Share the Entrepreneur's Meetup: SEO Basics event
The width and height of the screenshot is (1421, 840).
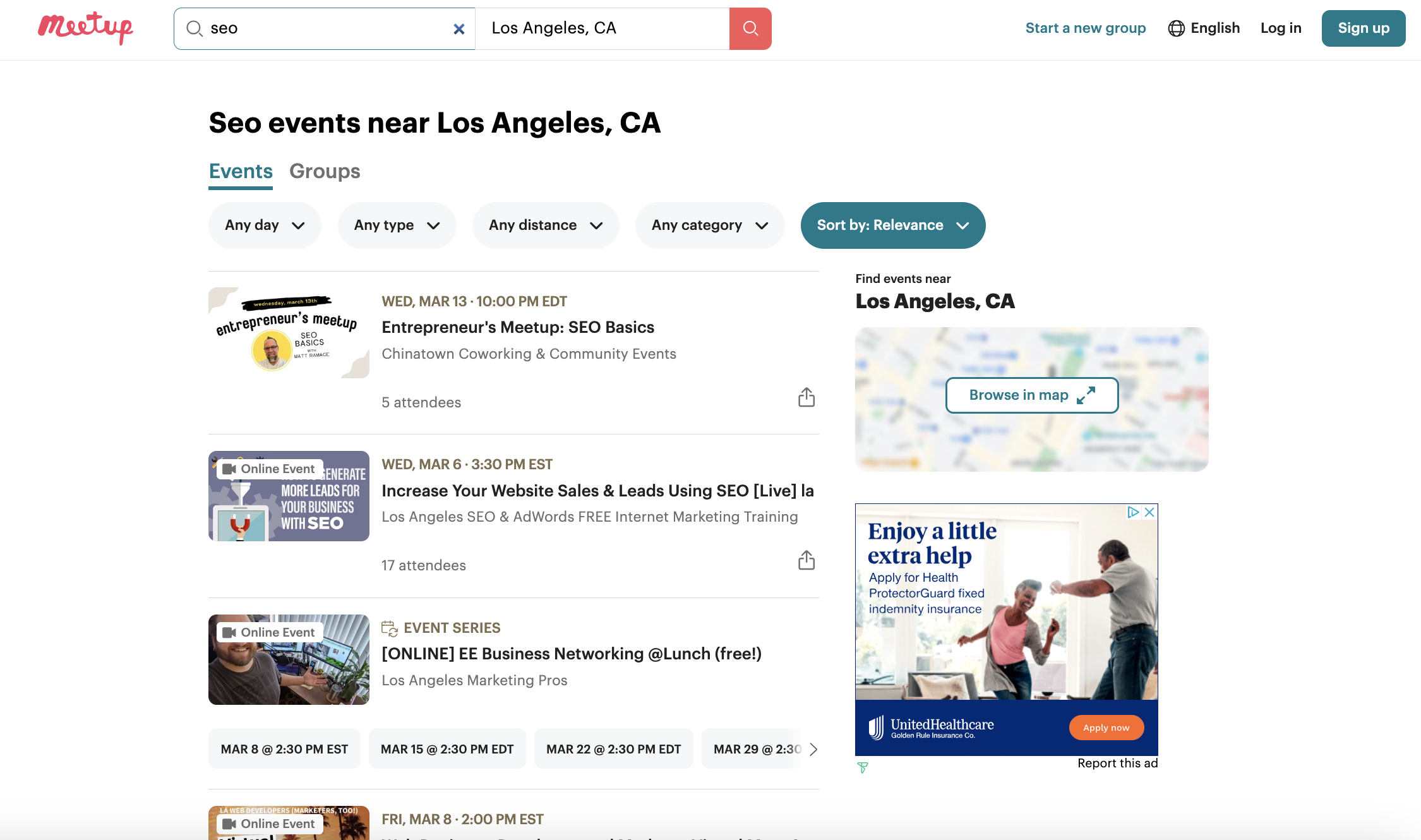(806, 397)
